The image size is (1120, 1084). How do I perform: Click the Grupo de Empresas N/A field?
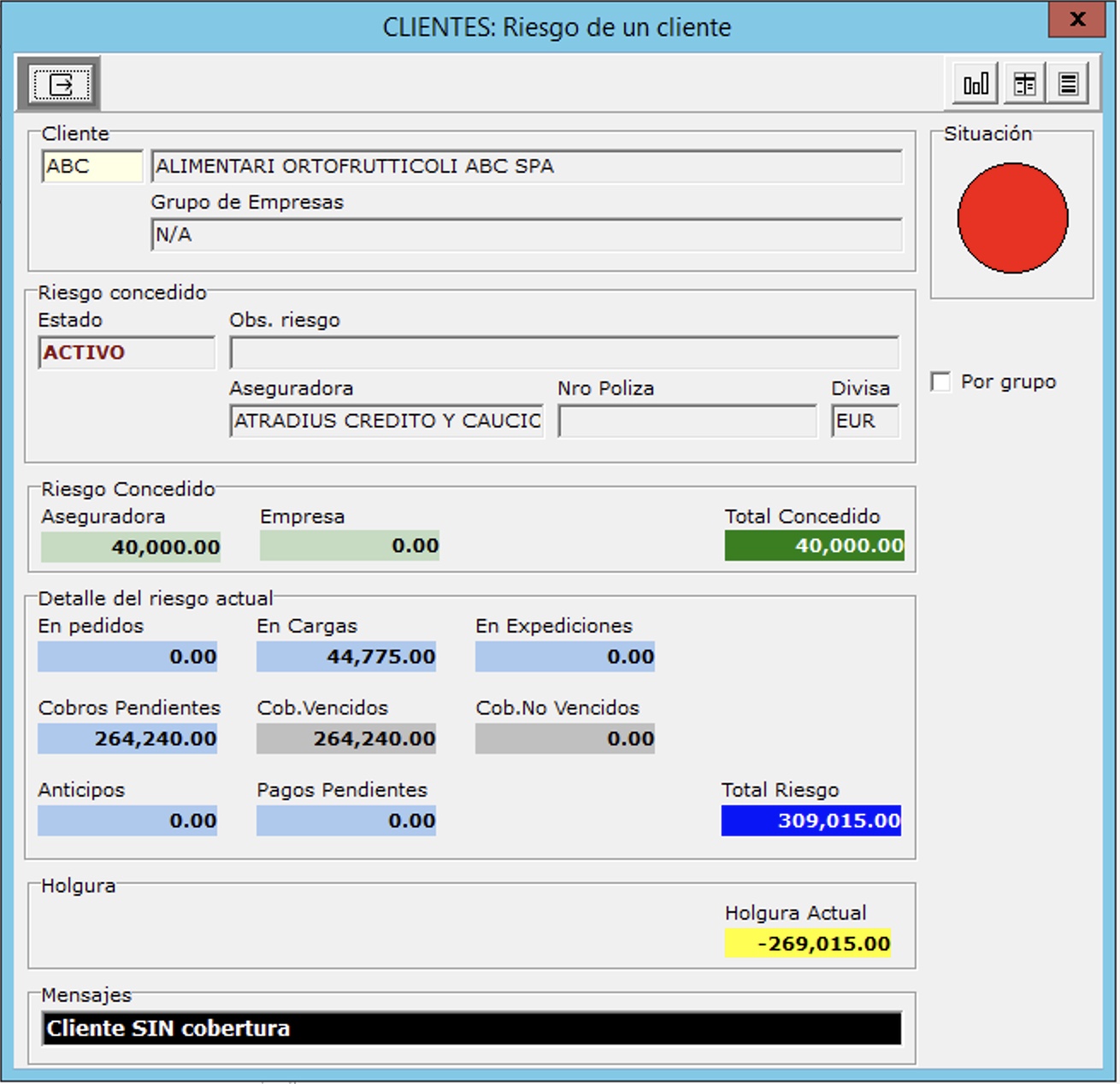(526, 234)
